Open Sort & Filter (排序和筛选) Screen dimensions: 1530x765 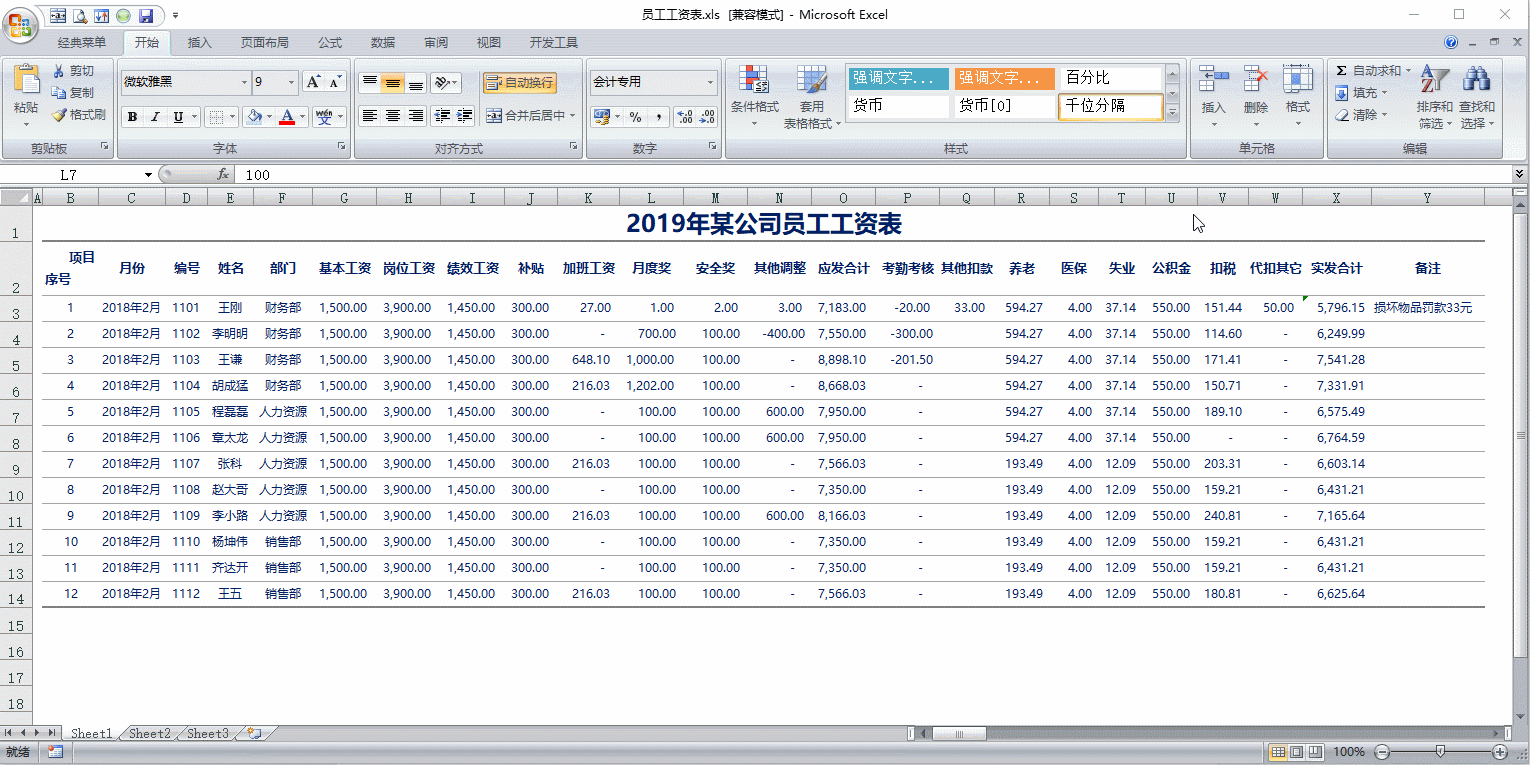1435,97
